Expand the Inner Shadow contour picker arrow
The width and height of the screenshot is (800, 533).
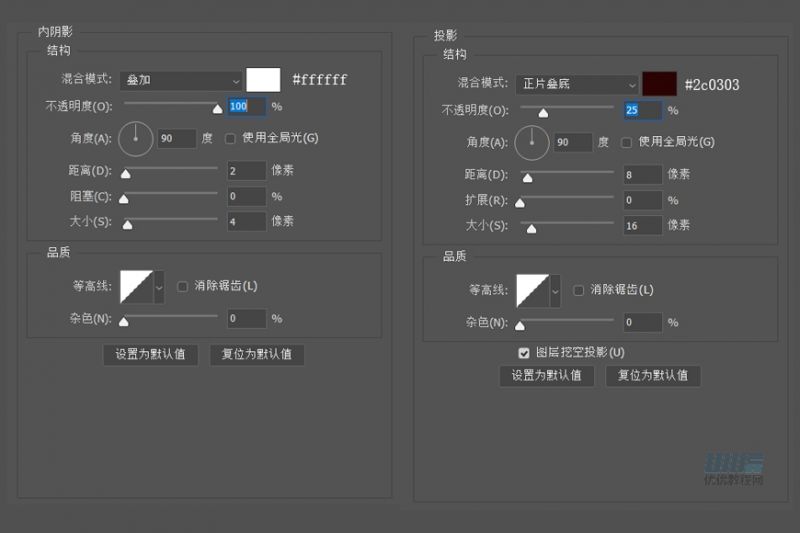click(x=159, y=287)
